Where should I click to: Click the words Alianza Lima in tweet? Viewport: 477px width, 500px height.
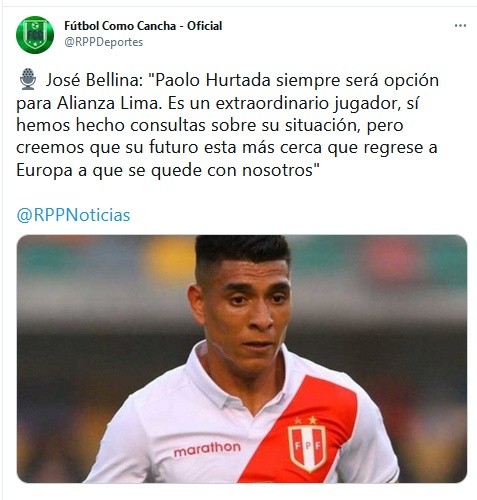click(x=109, y=103)
